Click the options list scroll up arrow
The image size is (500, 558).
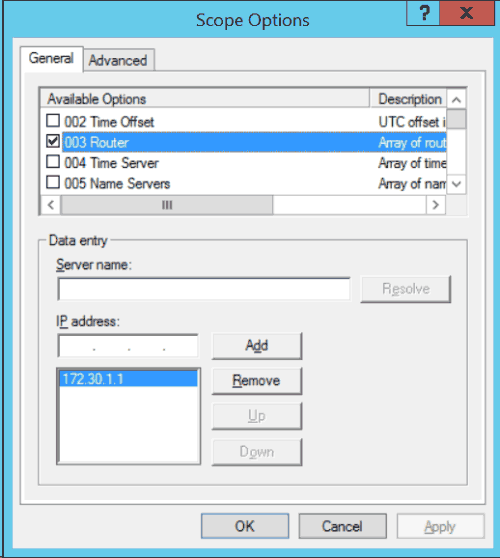pos(456,100)
